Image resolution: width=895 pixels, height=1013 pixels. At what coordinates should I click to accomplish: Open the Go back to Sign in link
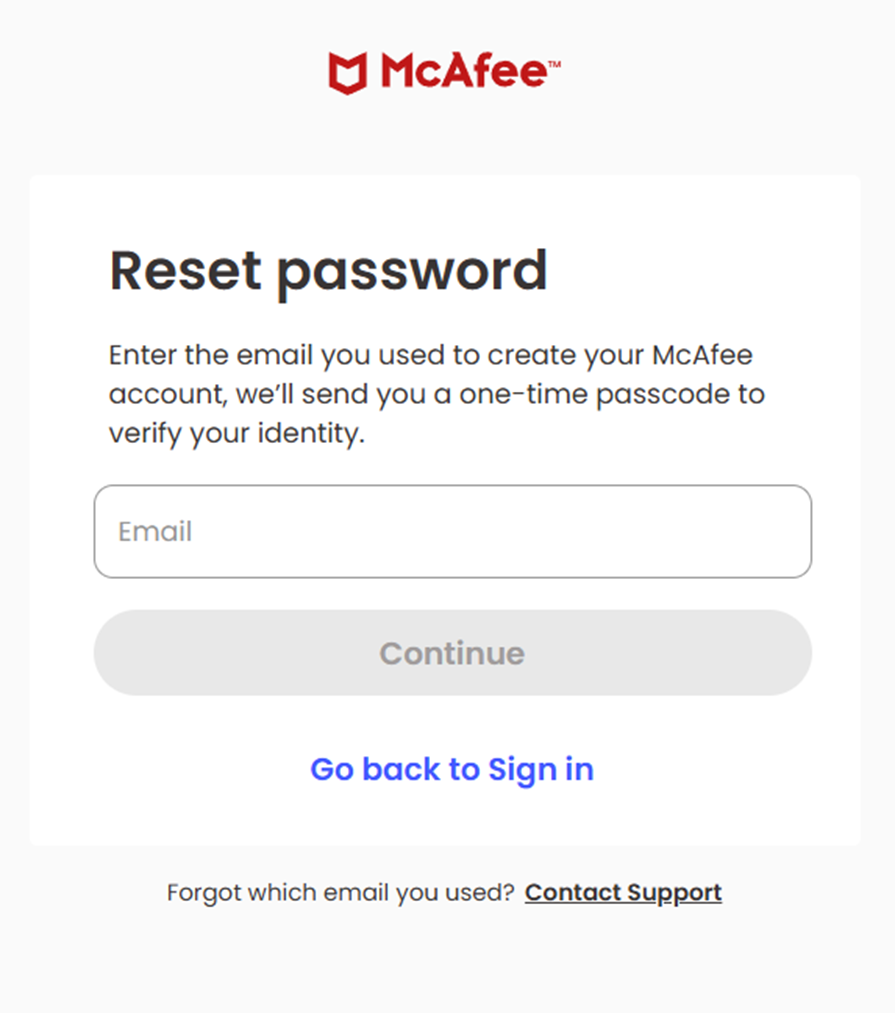(452, 769)
